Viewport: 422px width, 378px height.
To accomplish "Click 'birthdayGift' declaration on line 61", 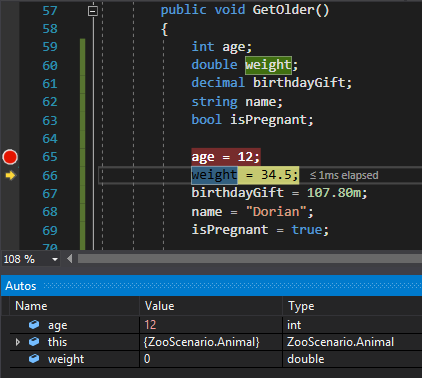I will [299, 82].
